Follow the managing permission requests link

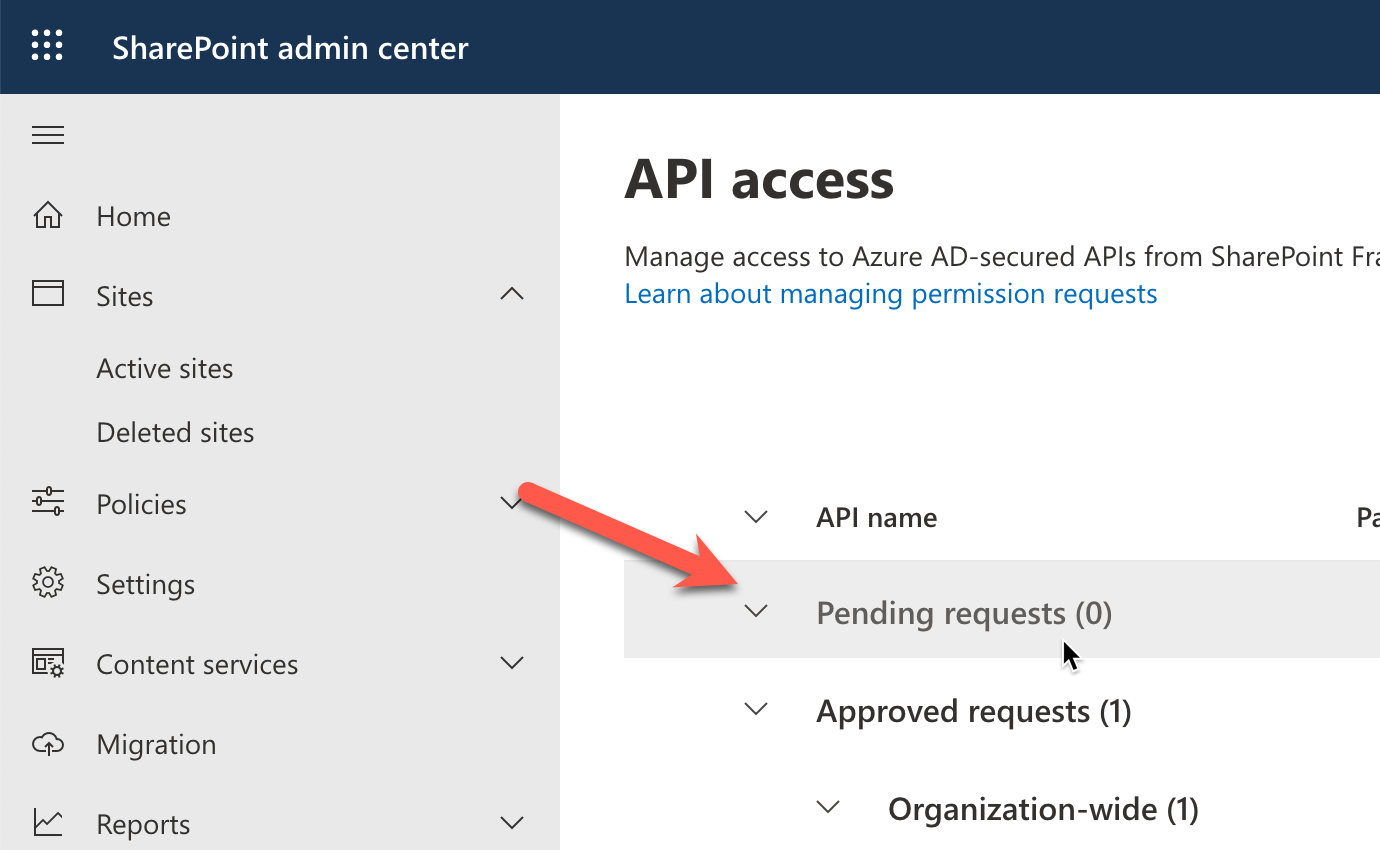pos(890,293)
